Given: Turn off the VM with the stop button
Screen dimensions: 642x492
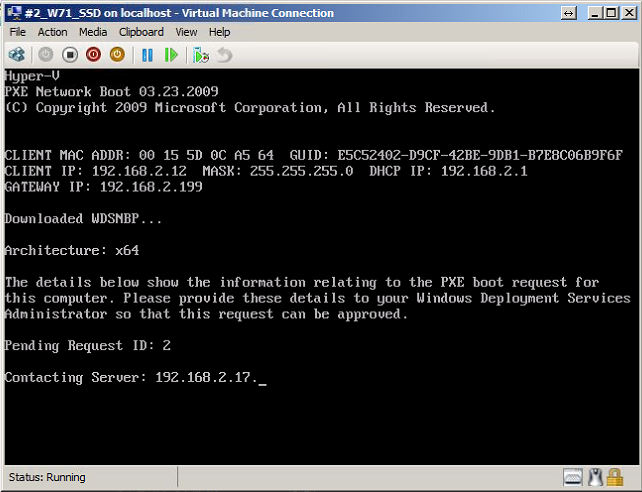Looking at the screenshot, I should (x=70, y=54).
